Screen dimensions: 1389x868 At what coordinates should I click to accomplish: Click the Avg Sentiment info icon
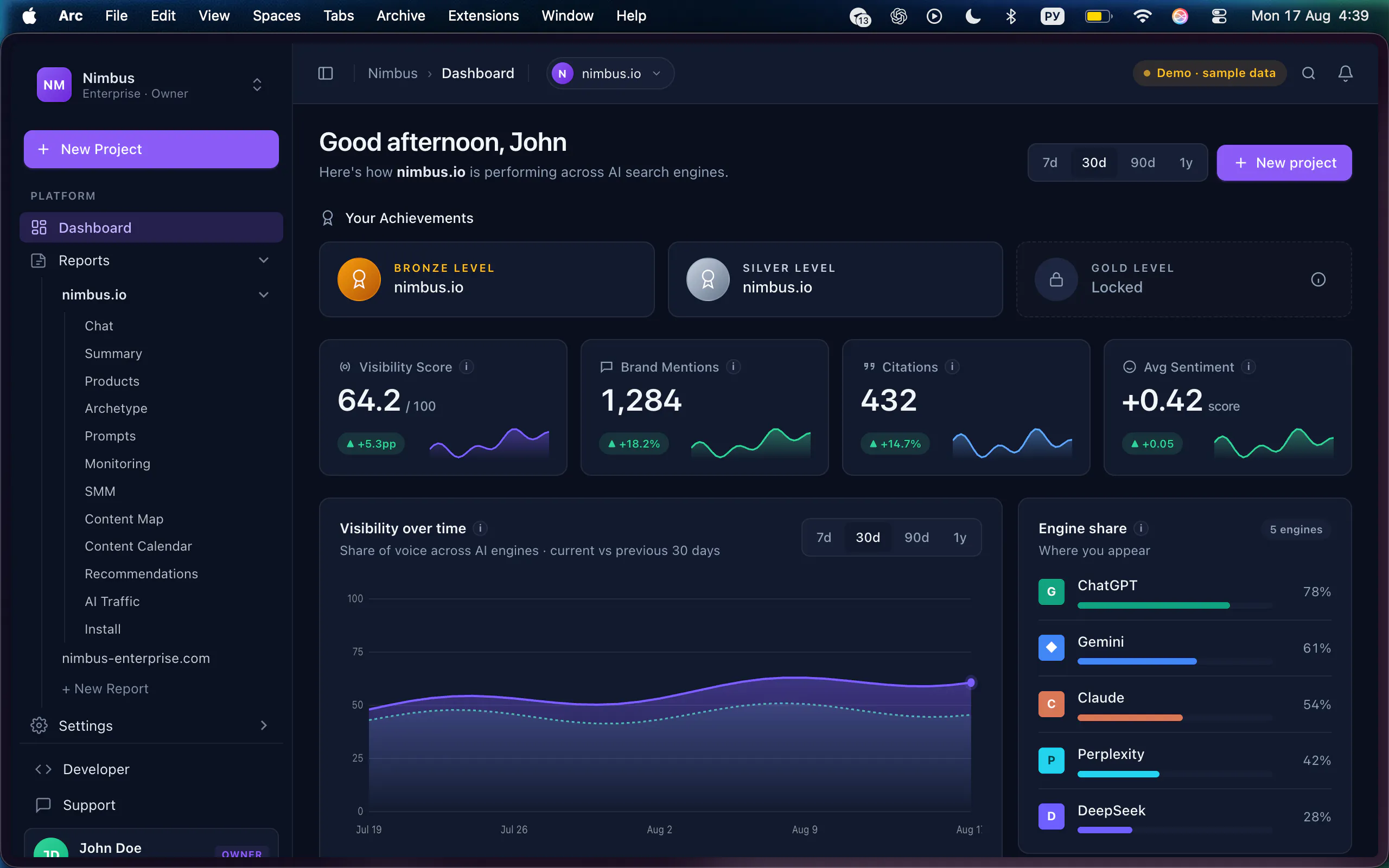1248,366
